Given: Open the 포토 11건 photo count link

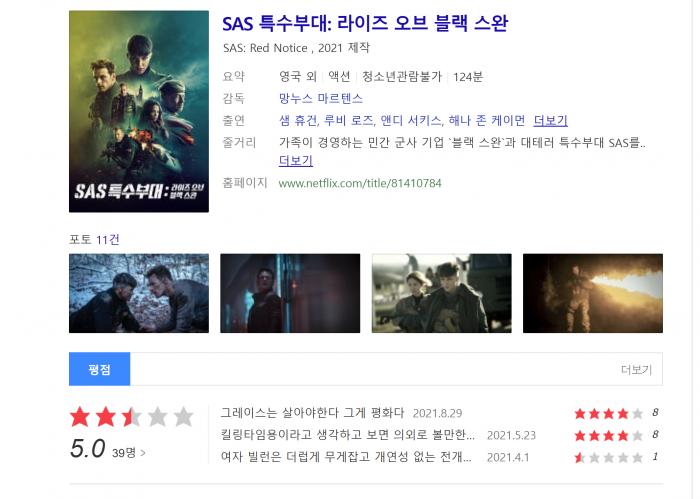Looking at the screenshot, I should tap(108, 240).
